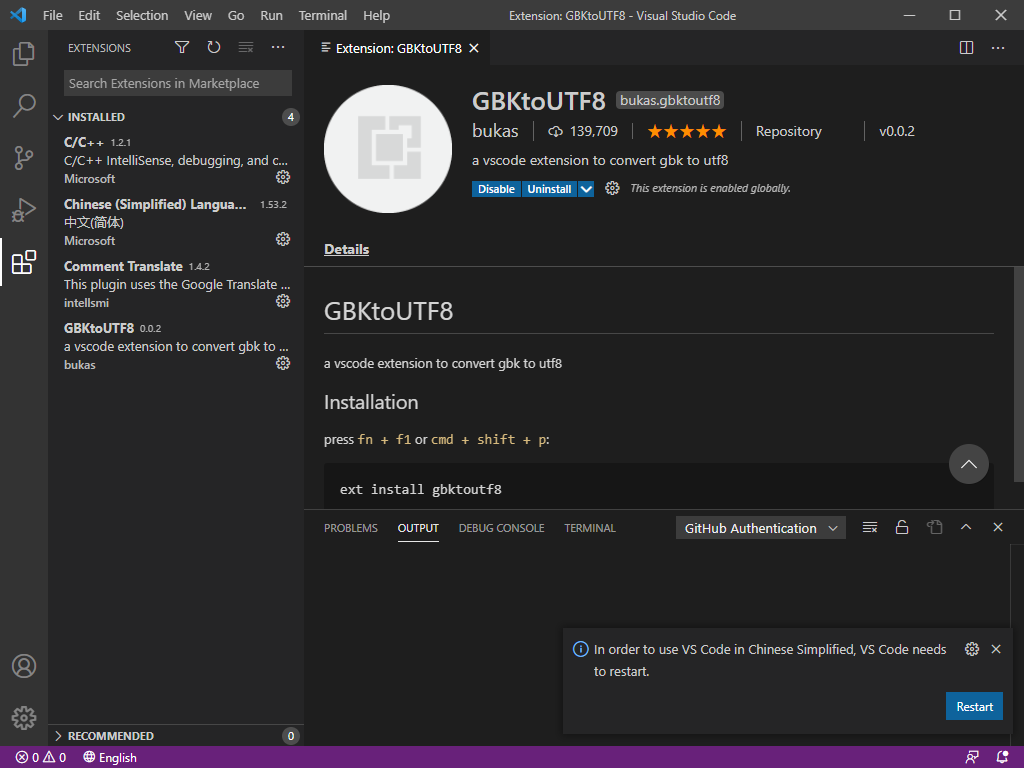Open the Run and Debug view
This screenshot has width=1024, height=768.
tap(24, 210)
